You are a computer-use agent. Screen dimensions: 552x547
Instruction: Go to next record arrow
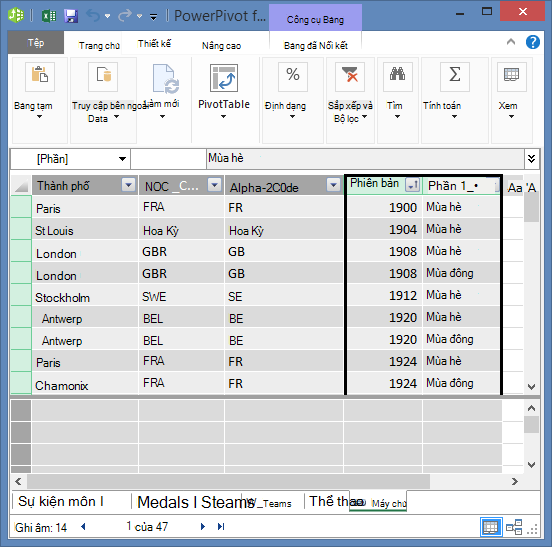click(x=202, y=527)
